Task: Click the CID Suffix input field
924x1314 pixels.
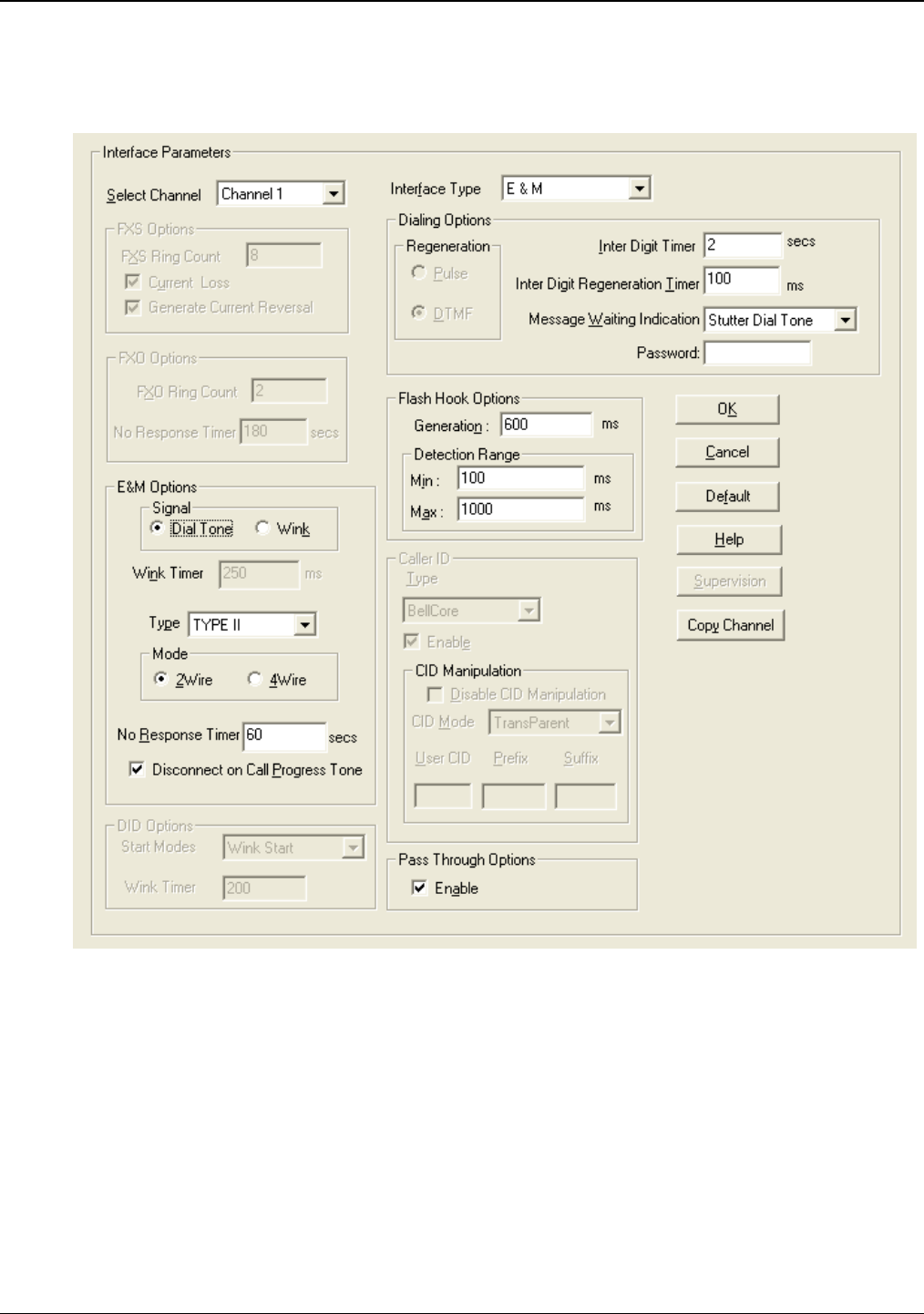Action: point(586,796)
